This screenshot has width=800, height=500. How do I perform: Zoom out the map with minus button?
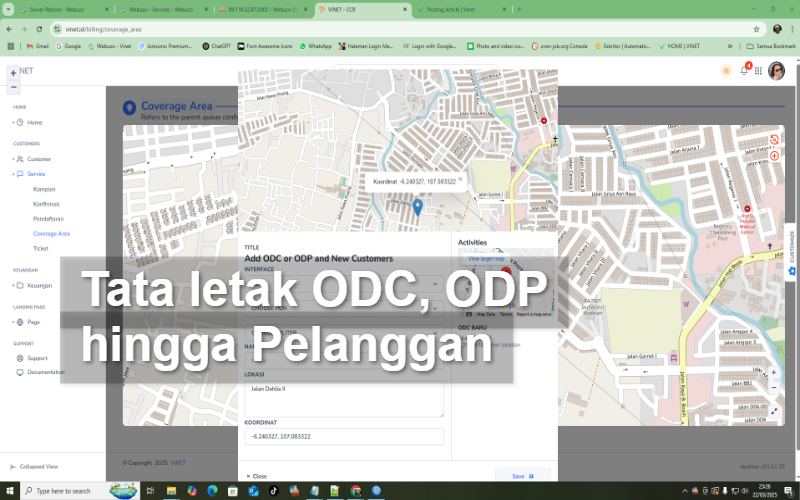click(13, 87)
